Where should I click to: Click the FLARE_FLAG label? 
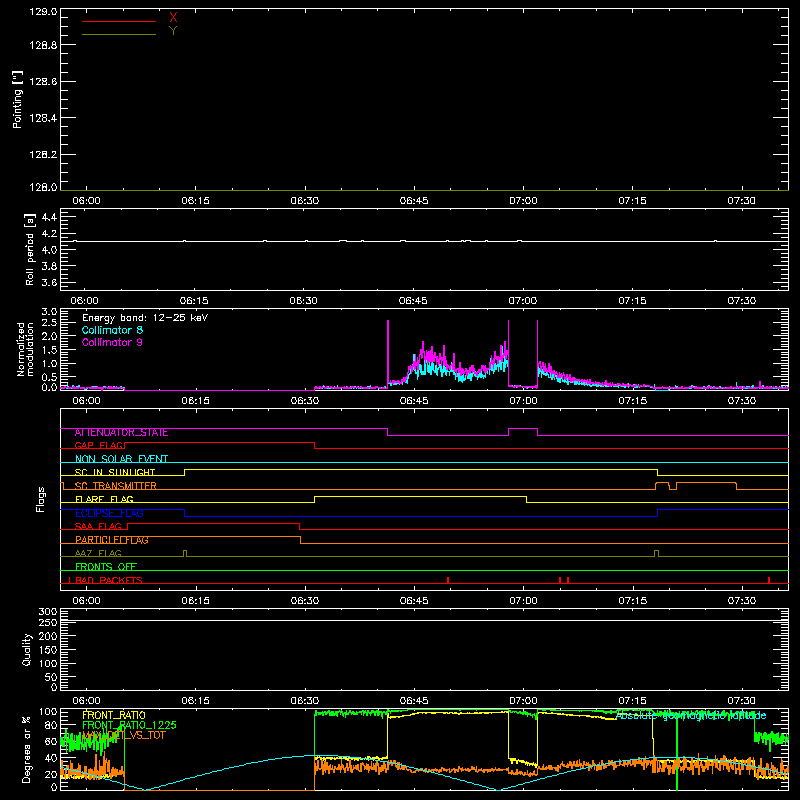[104, 499]
